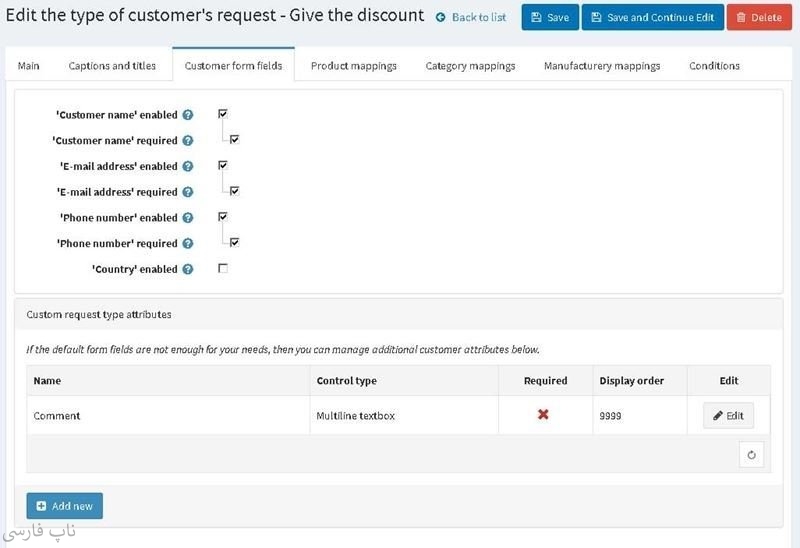Click help icon beside 'Country' enabled
This screenshot has width=800, height=548.
tap(188, 269)
